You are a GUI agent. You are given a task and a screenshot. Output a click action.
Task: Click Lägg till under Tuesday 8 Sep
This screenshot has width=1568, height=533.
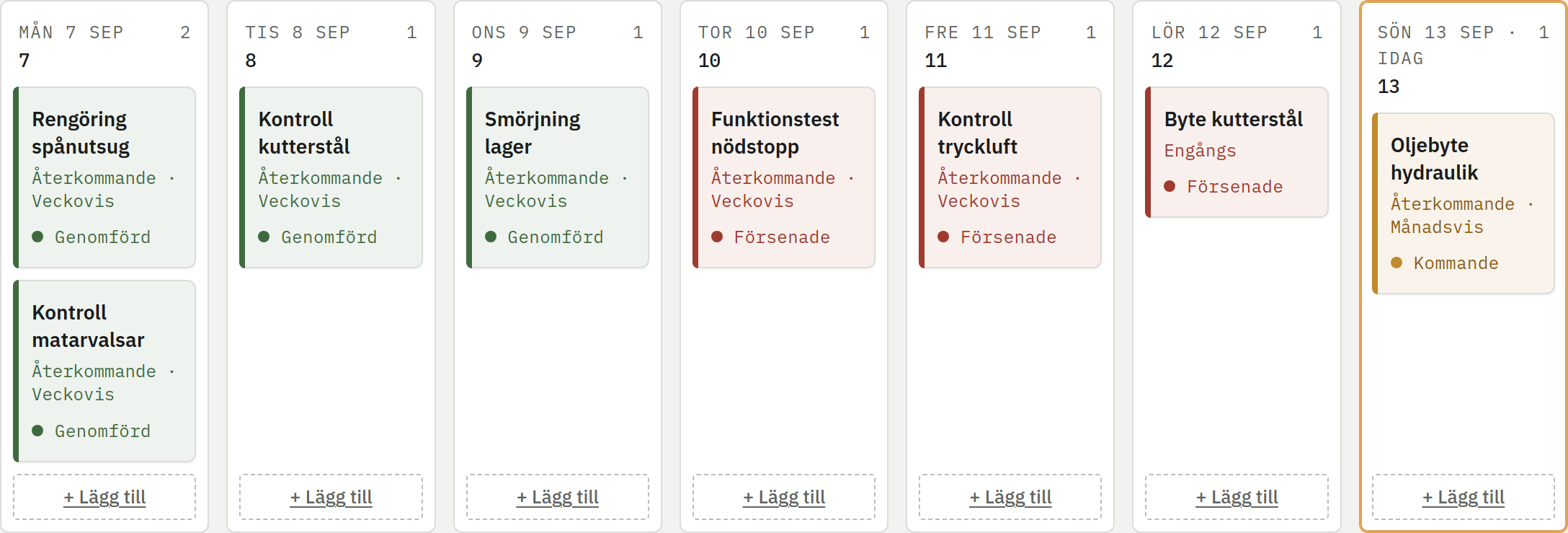tap(331, 497)
